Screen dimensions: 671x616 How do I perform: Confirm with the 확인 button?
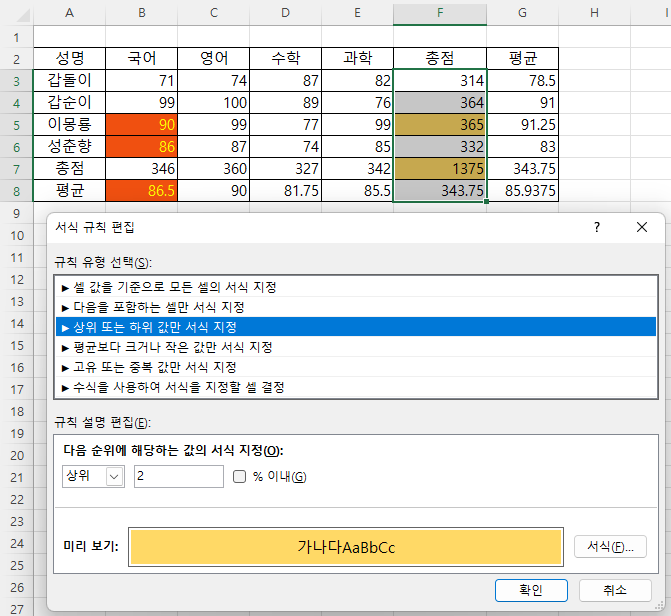pyautogui.click(x=531, y=590)
